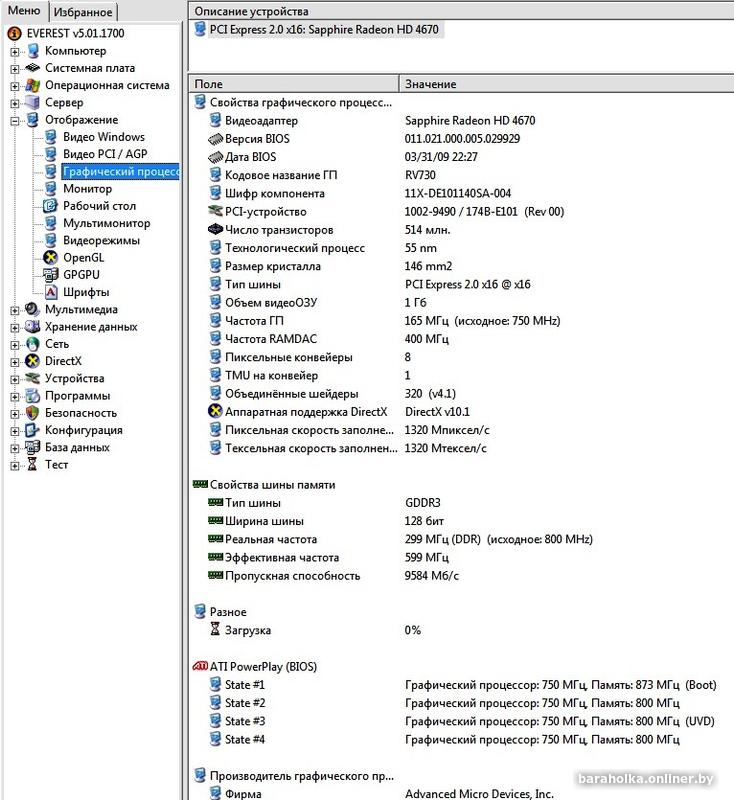734x800 pixels.
Task: Click the value RV730
Action: pos(420,175)
